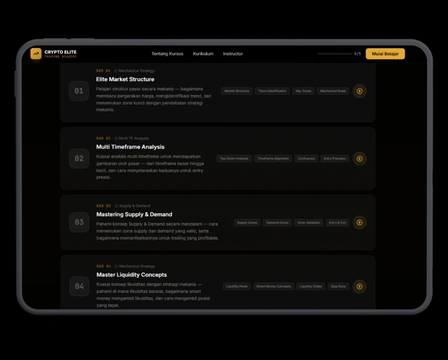
Task: Open the Multi Timeframe Analysis title
Action: 130,147
